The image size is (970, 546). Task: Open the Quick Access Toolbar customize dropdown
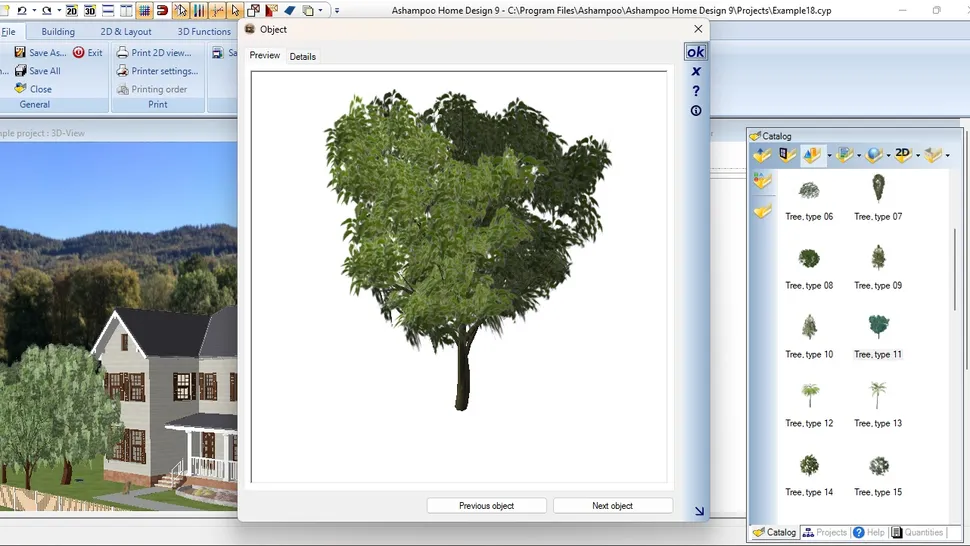click(x=337, y=11)
